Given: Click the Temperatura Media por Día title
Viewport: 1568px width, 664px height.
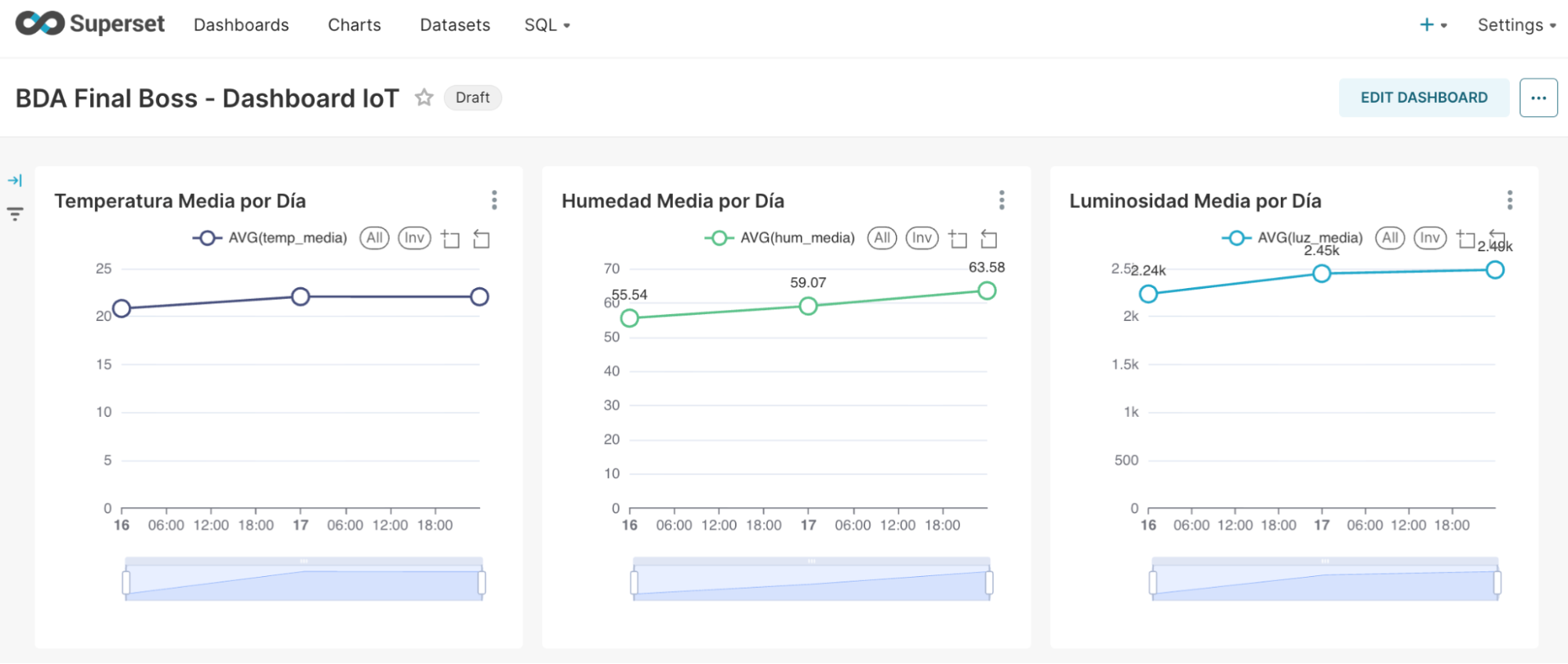Looking at the screenshot, I should (180, 201).
